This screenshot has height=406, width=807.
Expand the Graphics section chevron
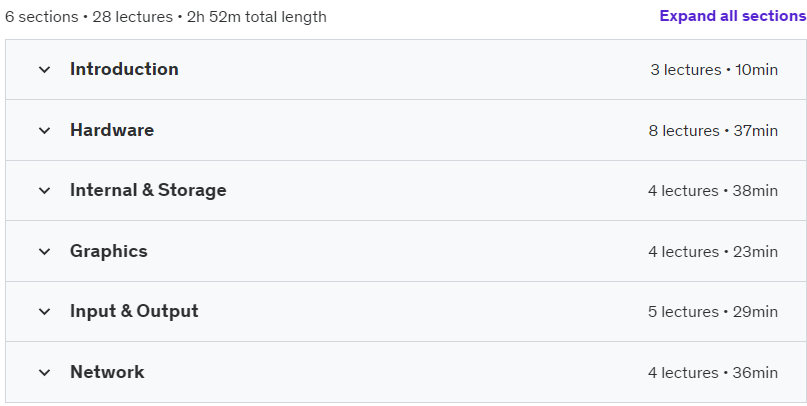[x=45, y=251]
